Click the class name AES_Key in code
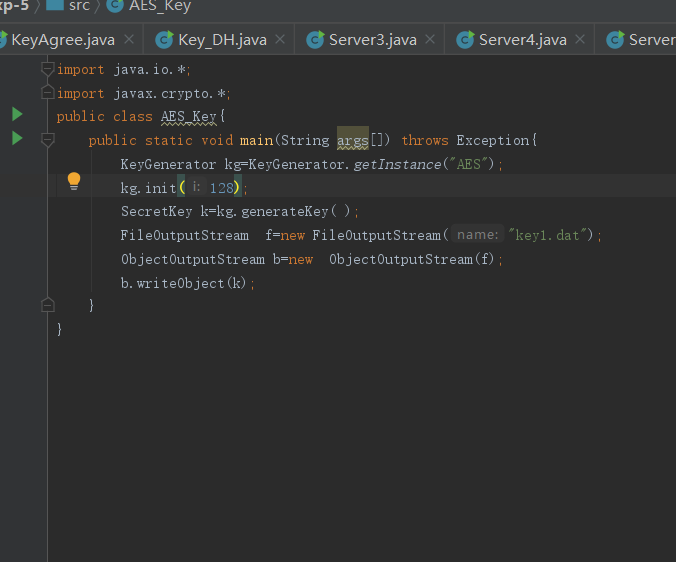The height and width of the screenshot is (562, 676). tap(189, 116)
